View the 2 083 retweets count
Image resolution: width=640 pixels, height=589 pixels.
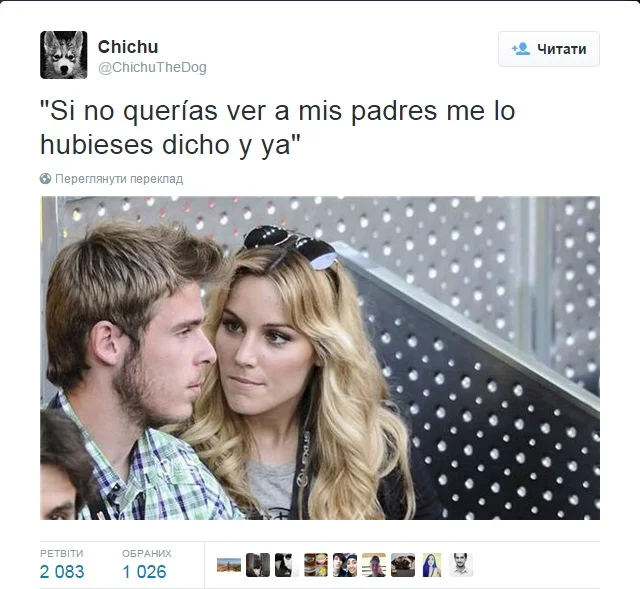click(x=62, y=571)
